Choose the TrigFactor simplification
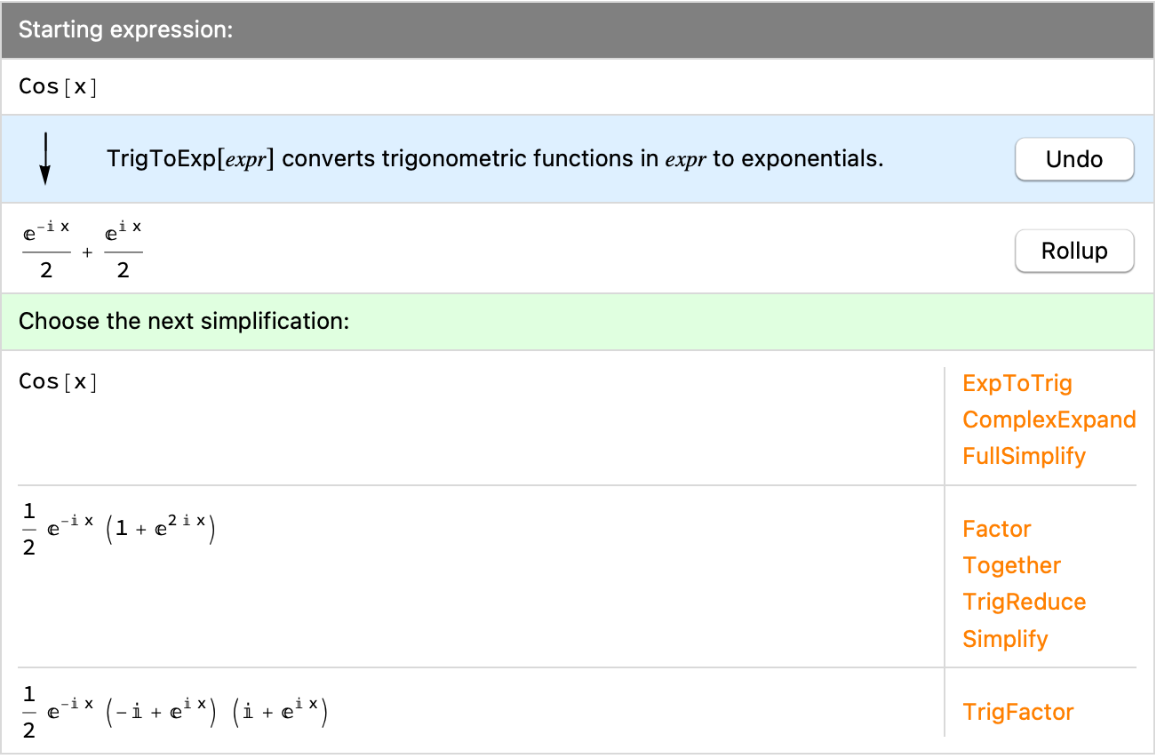 click(1018, 712)
